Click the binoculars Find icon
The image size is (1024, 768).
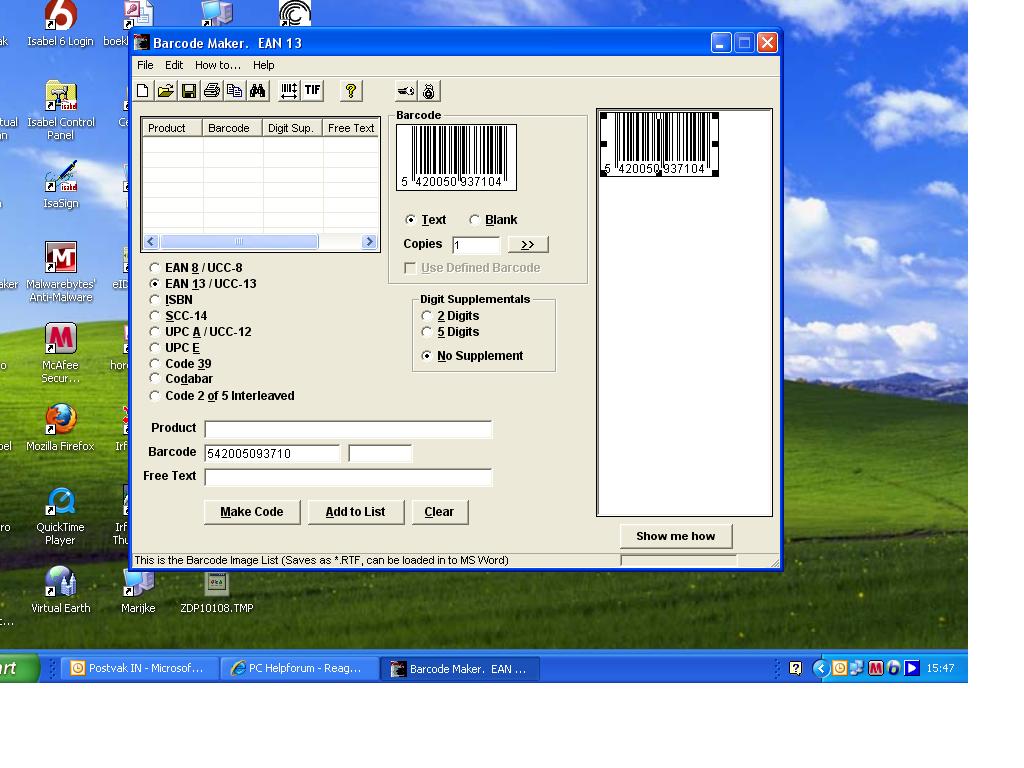click(x=257, y=91)
